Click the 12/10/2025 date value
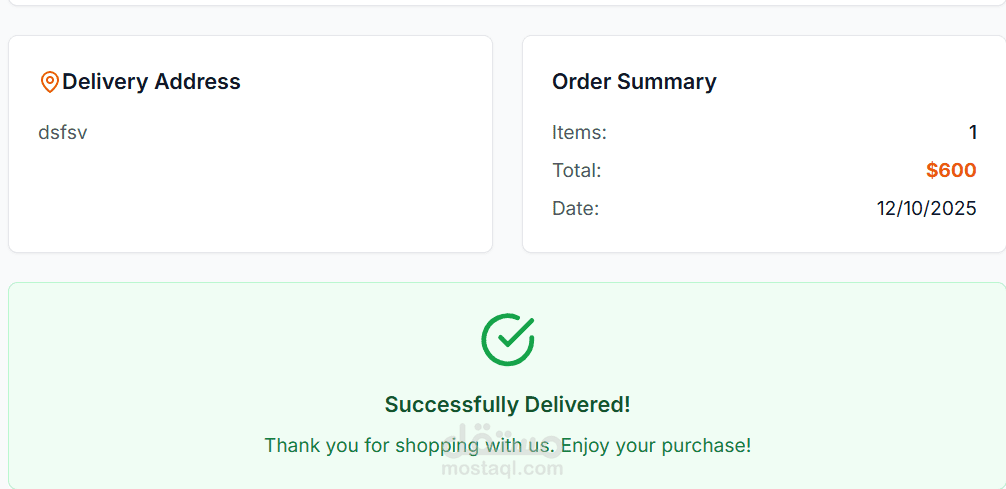The image size is (1006, 489). click(x=926, y=209)
